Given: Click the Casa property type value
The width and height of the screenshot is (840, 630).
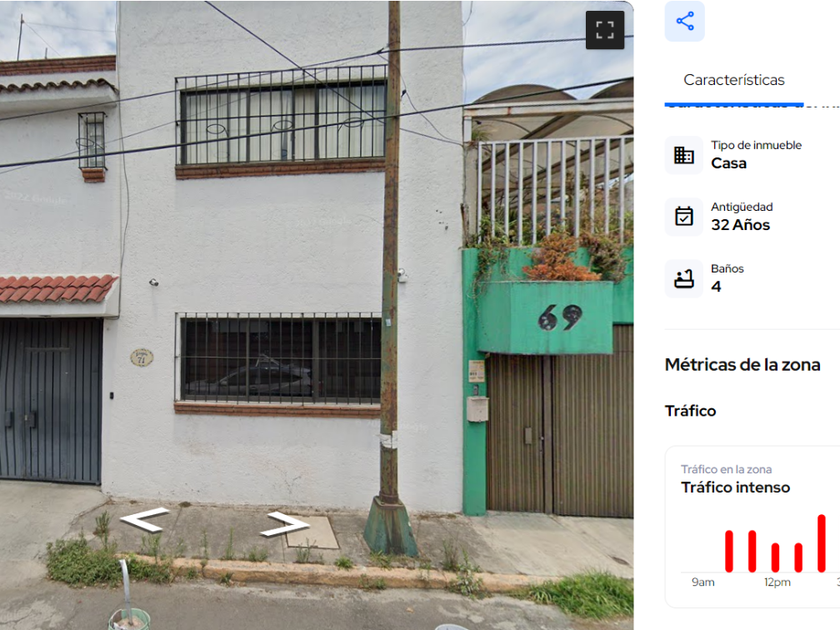Looking at the screenshot, I should coord(729,163).
